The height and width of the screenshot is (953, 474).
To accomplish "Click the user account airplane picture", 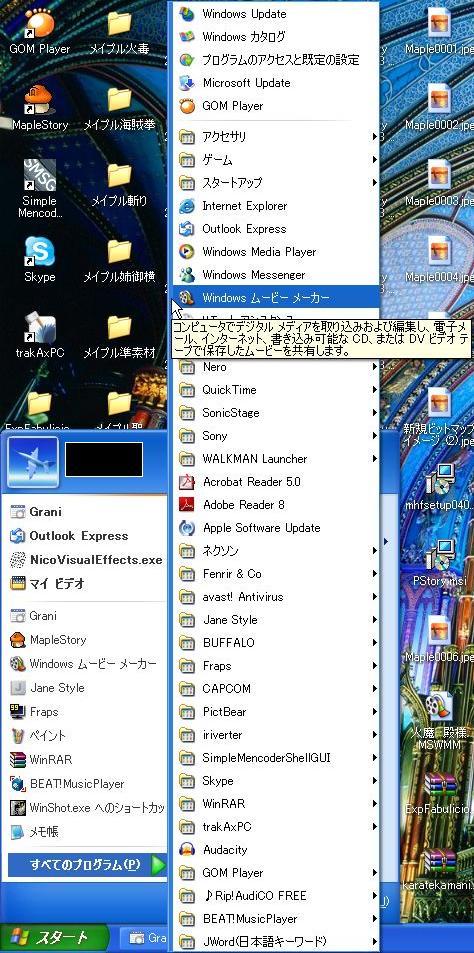I will (x=33, y=462).
